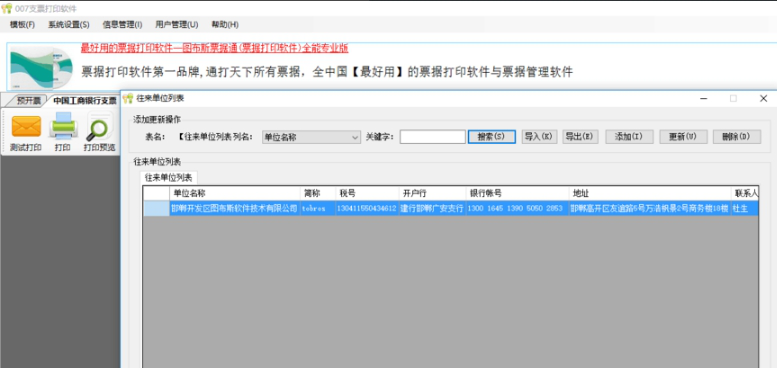Close the 往来单位列表 dialog

[764, 99]
